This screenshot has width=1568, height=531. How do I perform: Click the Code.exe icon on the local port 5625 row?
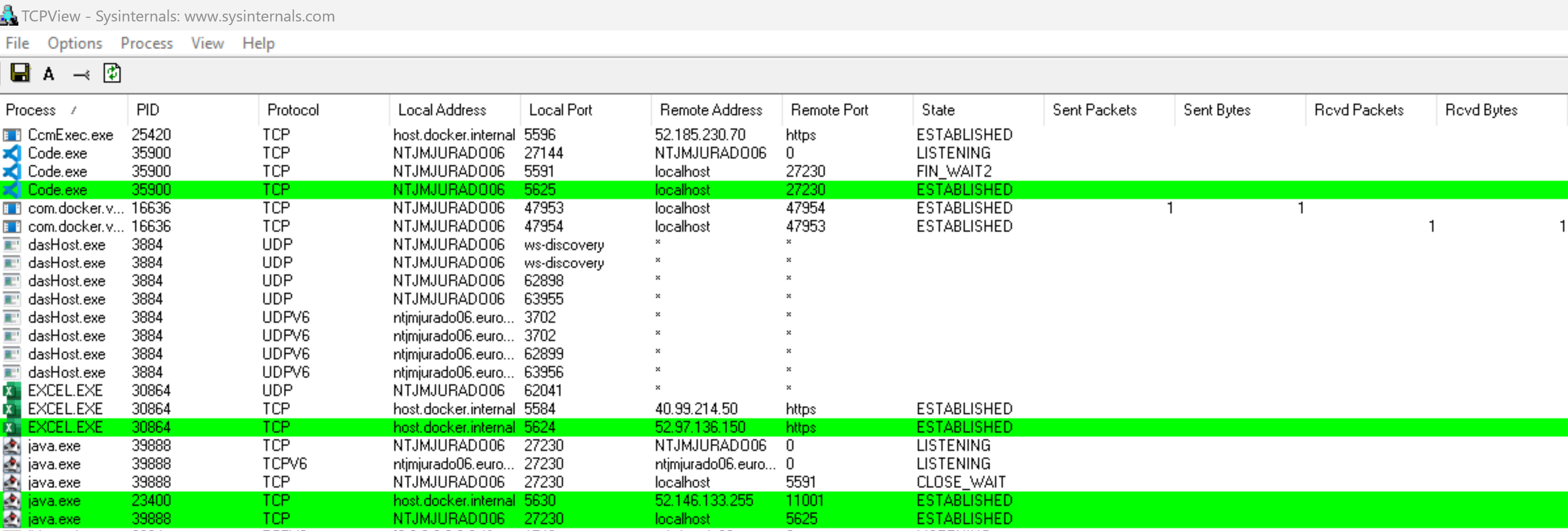[12, 190]
